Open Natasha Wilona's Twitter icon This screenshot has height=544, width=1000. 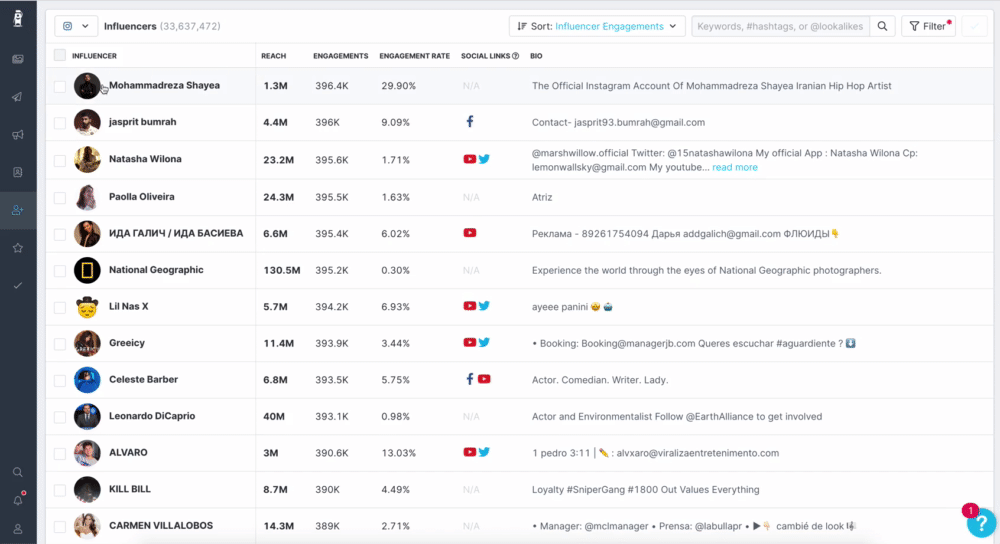(484, 159)
